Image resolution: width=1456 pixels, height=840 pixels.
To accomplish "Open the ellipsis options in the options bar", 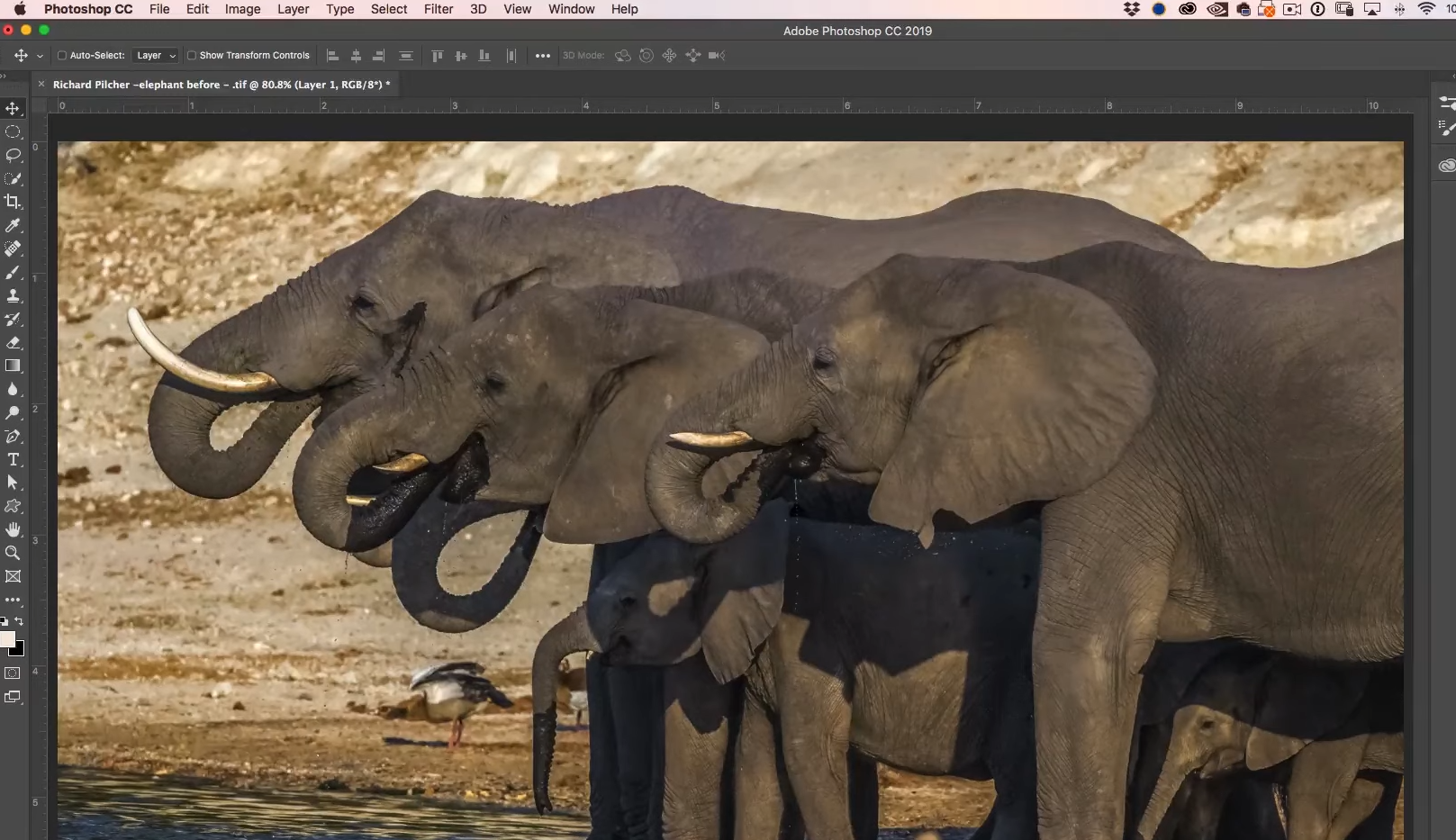I will click(542, 55).
